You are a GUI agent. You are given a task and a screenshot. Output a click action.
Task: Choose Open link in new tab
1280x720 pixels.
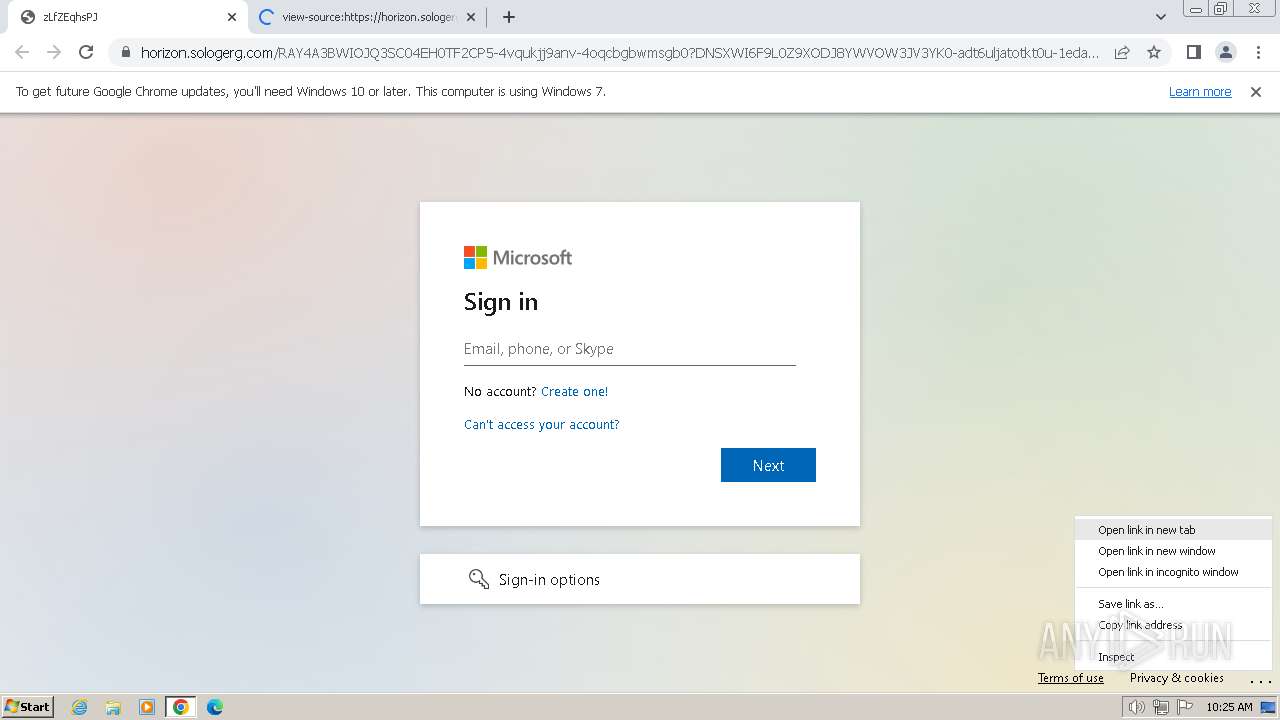(x=1173, y=530)
